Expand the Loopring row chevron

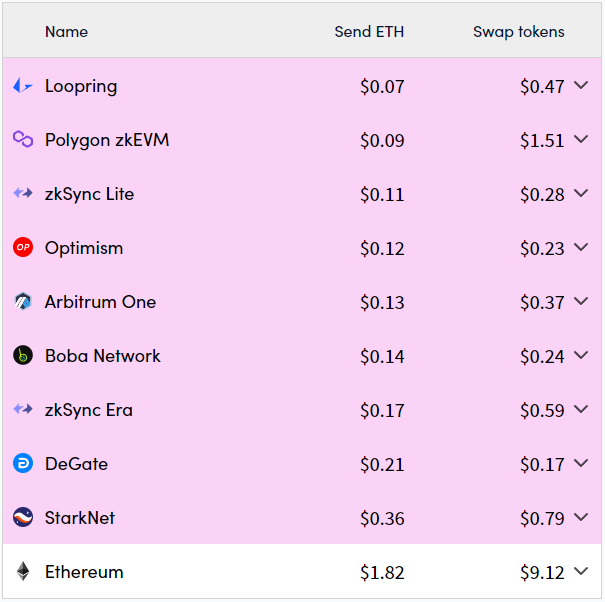tap(581, 85)
